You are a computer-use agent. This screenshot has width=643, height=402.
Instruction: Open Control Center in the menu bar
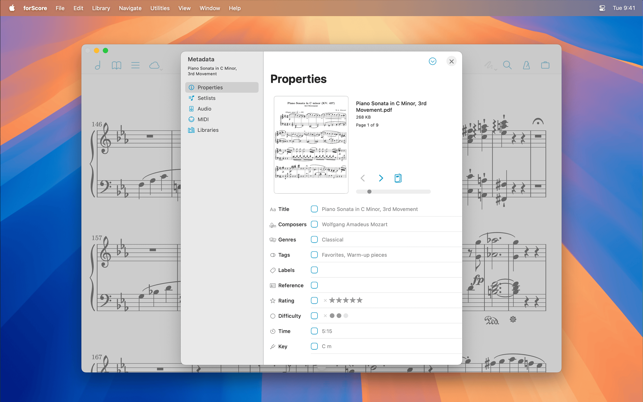tap(602, 8)
